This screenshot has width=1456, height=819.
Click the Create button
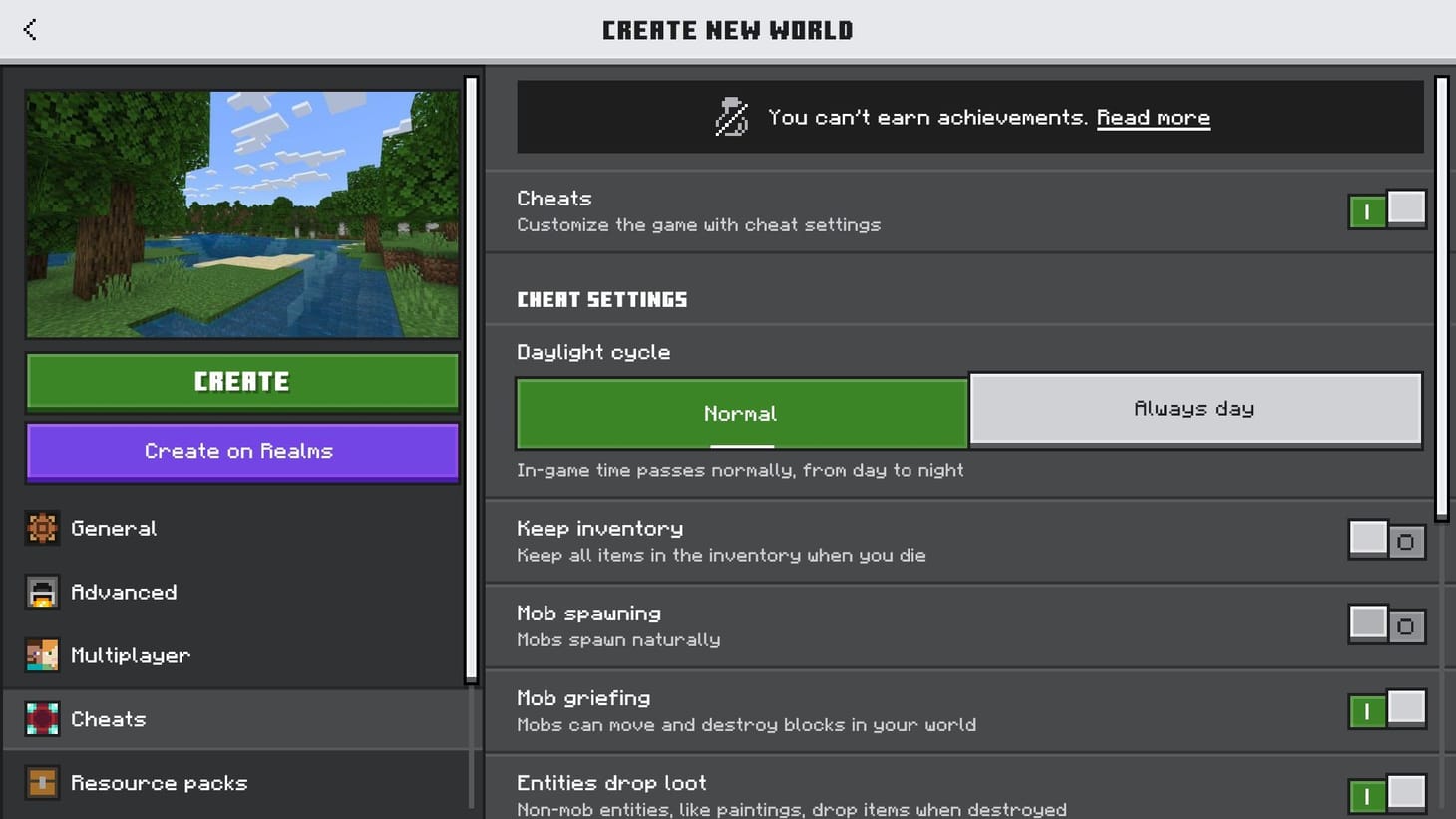(x=241, y=381)
